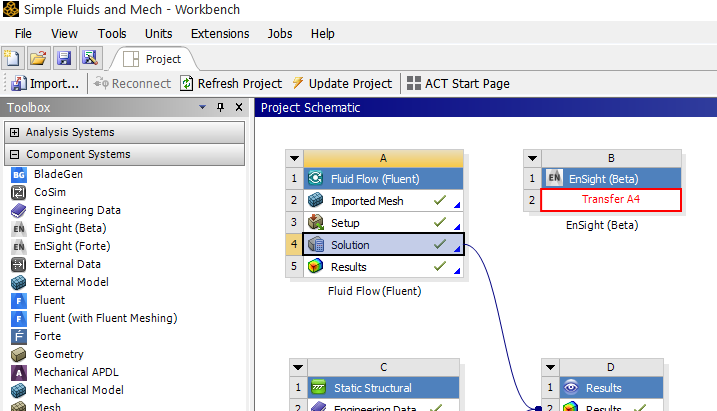Select the Imported Mesh cell label
717x411 pixels.
coord(367,201)
